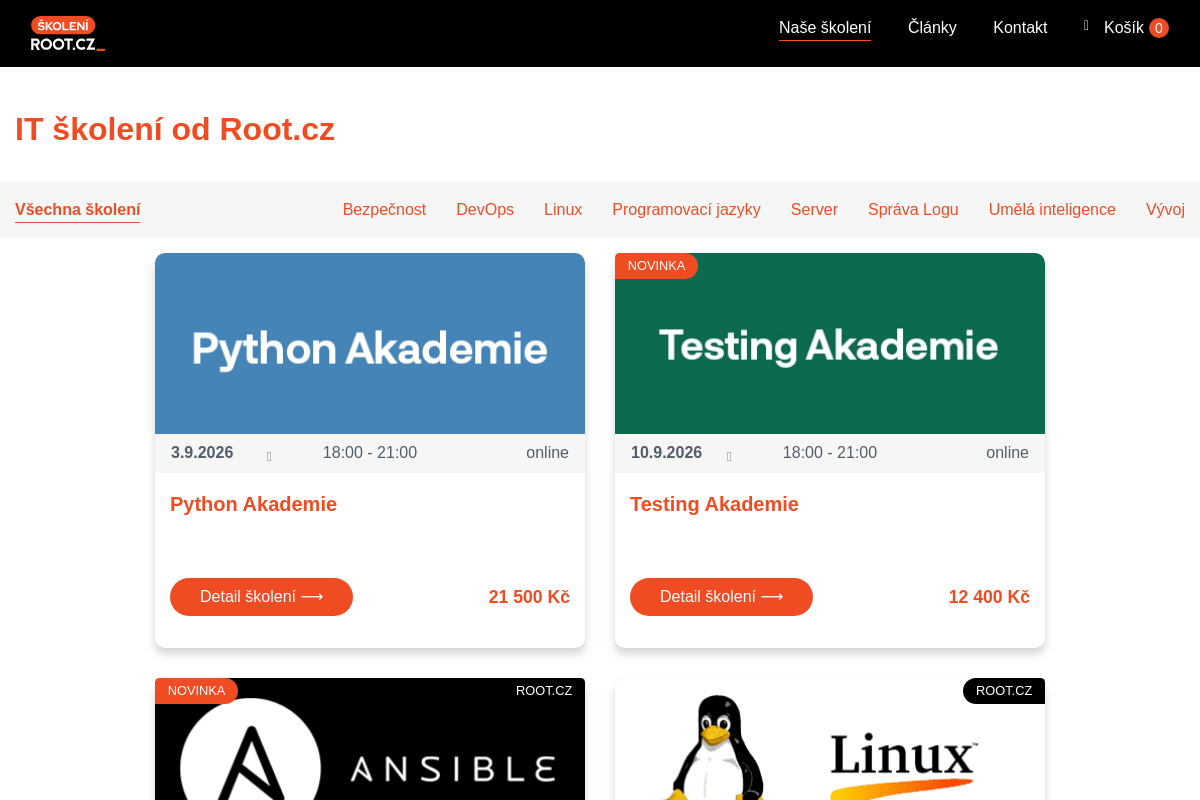The height and width of the screenshot is (800, 1200).
Task: Filter trainings by Linux category
Action: click(563, 210)
